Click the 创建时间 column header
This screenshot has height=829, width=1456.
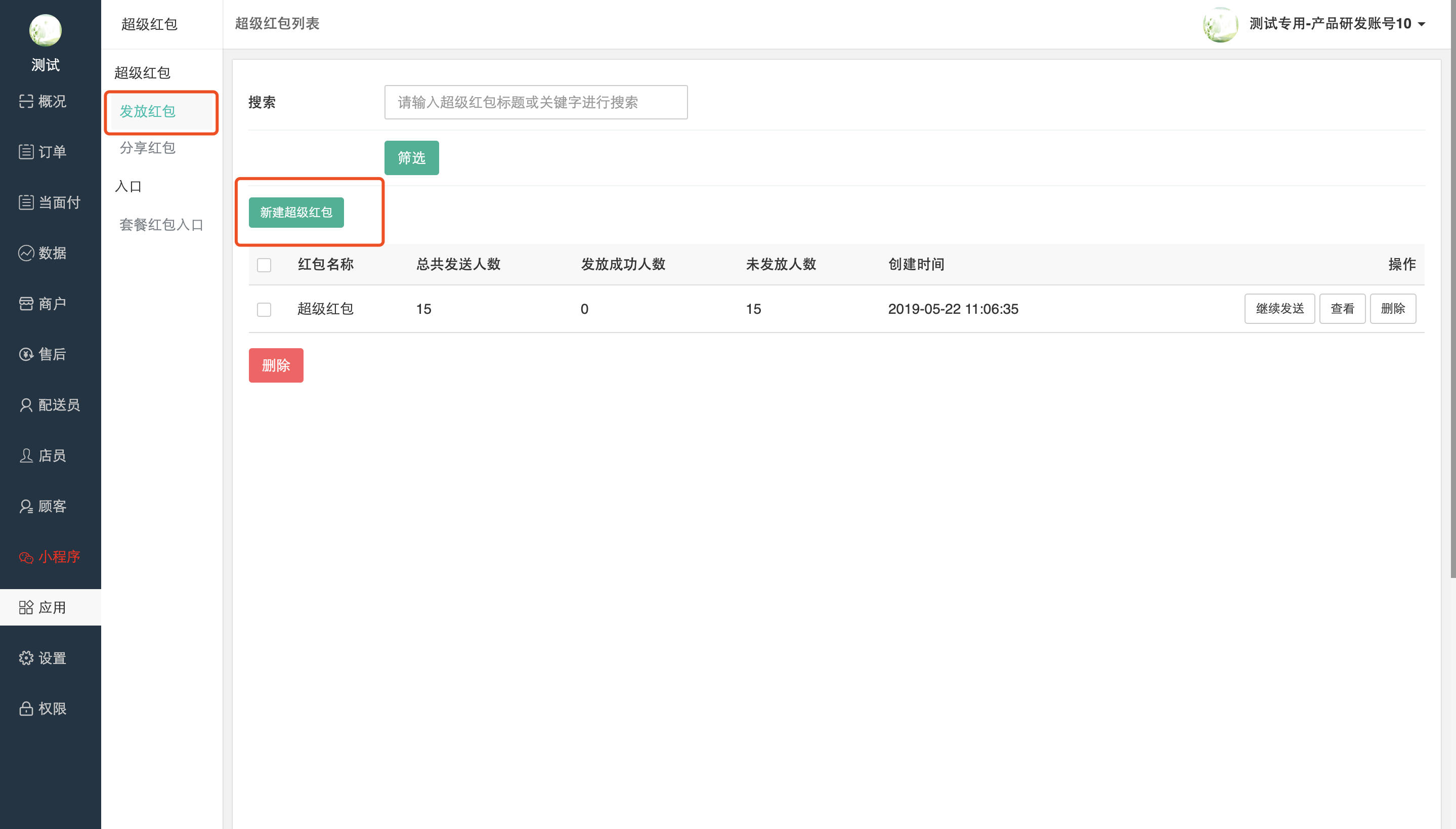point(916,264)
